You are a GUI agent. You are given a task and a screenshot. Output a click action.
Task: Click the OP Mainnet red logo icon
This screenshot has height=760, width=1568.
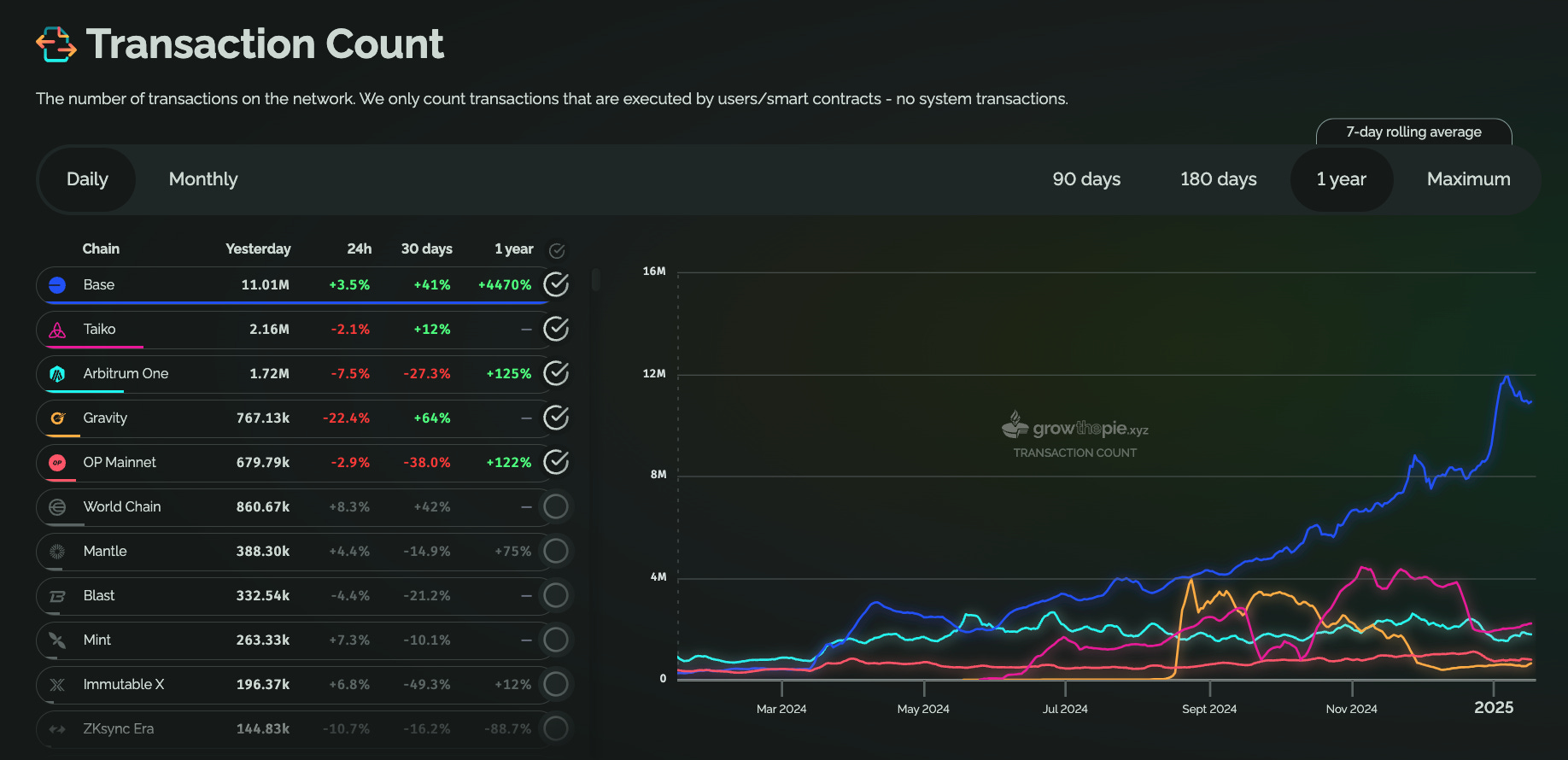[x=57, y=463]
